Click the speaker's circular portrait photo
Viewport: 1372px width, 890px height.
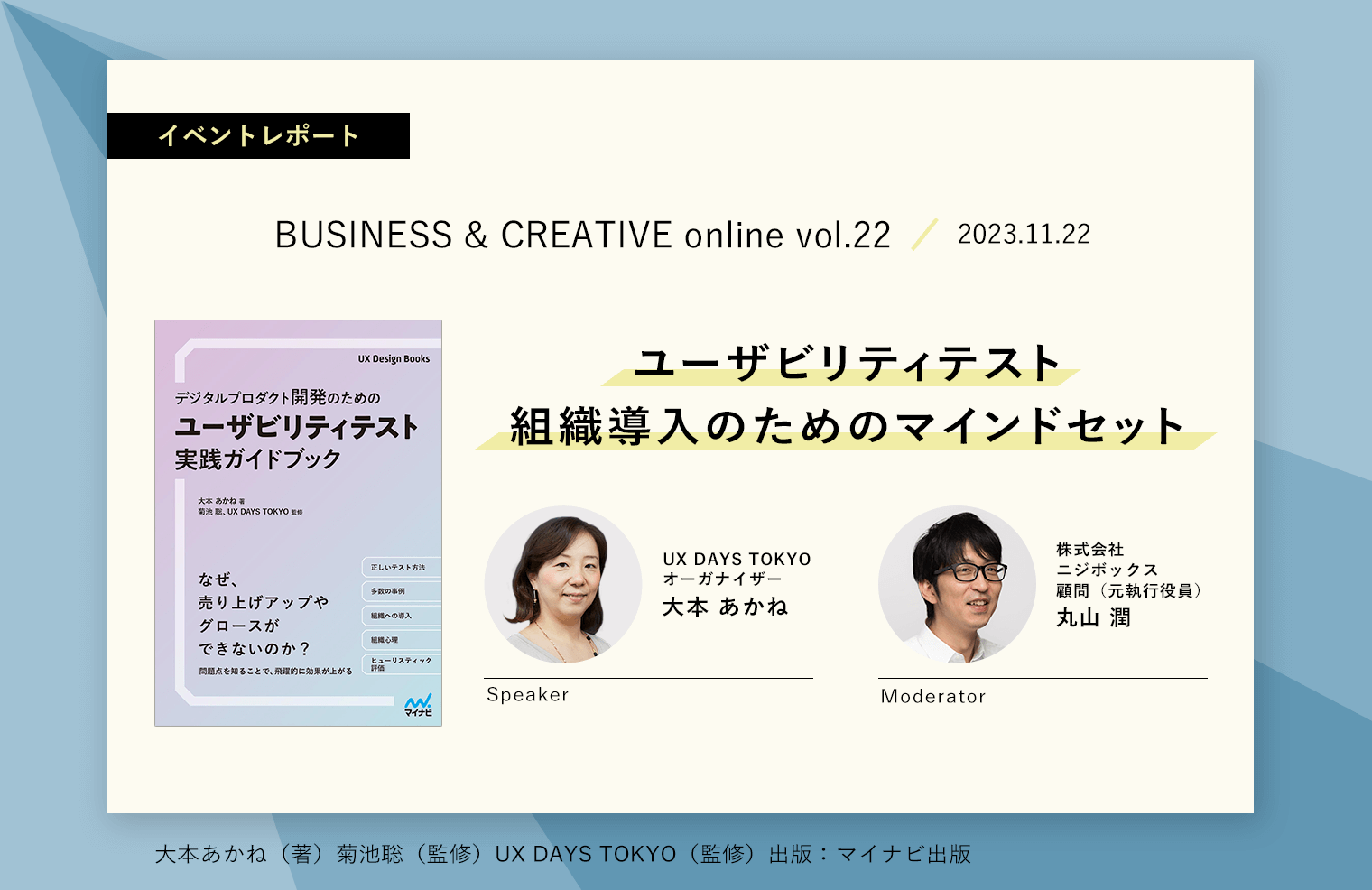point(563,585)
